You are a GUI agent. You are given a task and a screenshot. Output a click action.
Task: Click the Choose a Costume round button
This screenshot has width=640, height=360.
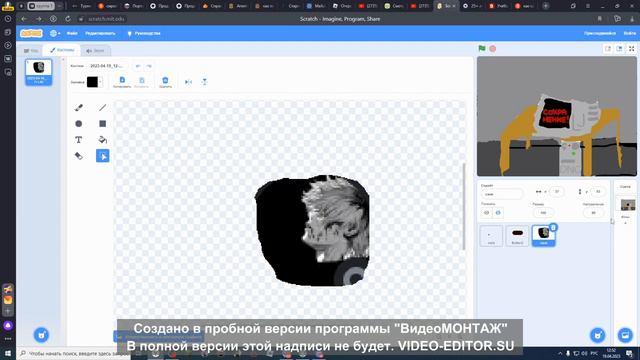tap(41, 335)
